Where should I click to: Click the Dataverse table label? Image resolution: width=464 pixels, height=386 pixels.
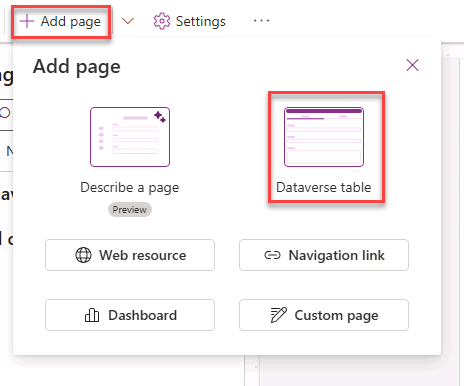point(324,187)
